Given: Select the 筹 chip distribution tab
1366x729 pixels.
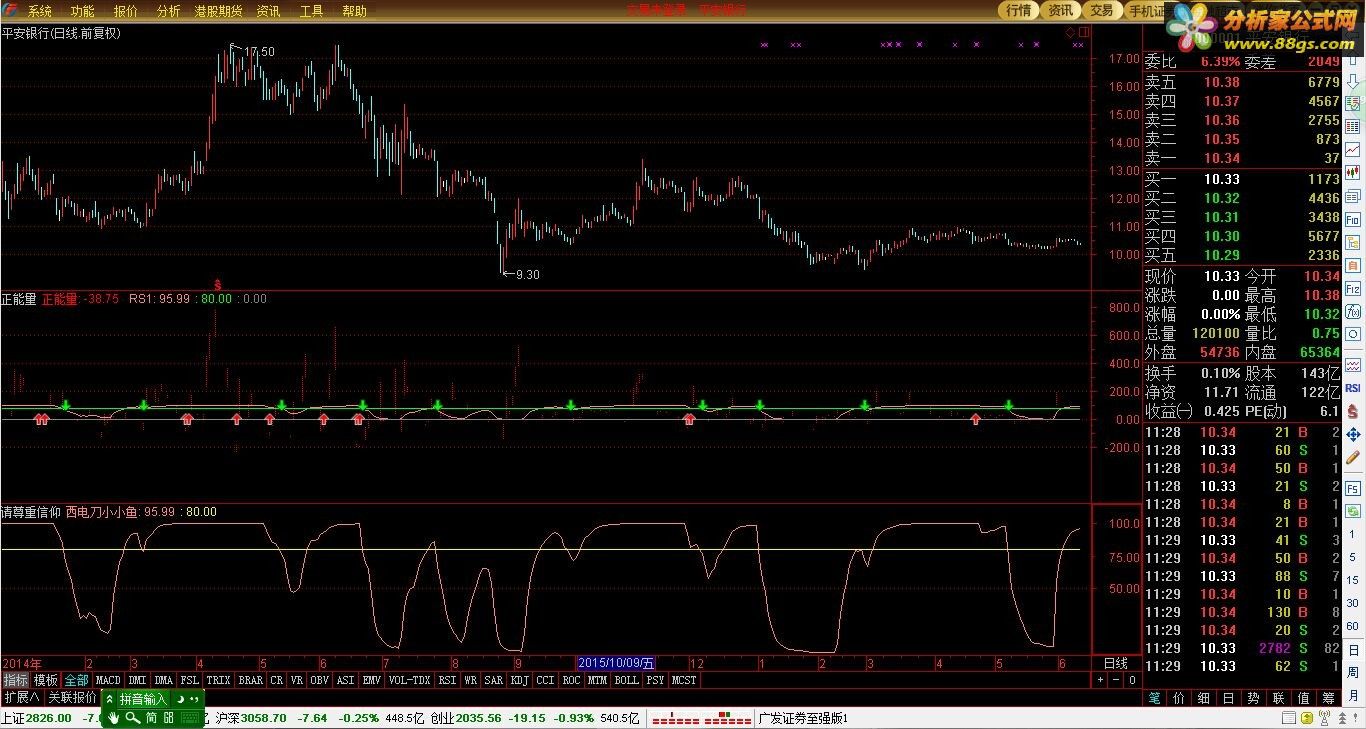Looking at the screenshot, I should [1329, 697].
